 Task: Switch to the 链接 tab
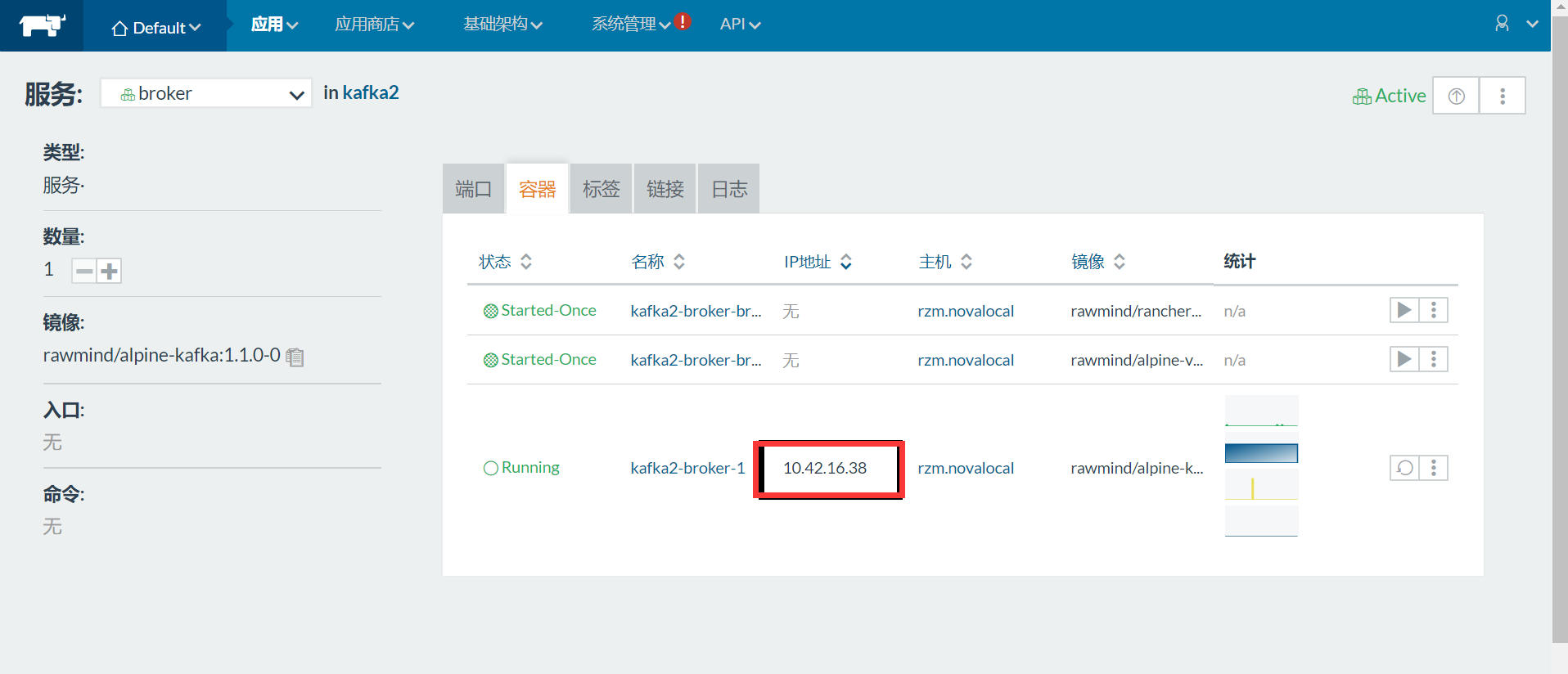click(x=665, y=189)
